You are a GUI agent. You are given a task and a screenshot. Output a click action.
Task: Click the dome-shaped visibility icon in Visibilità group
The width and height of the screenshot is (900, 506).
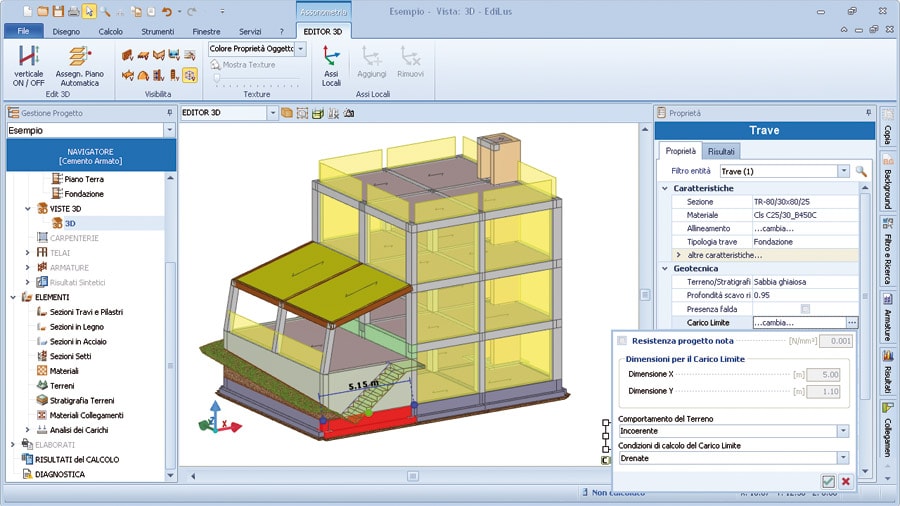point(143,75)
